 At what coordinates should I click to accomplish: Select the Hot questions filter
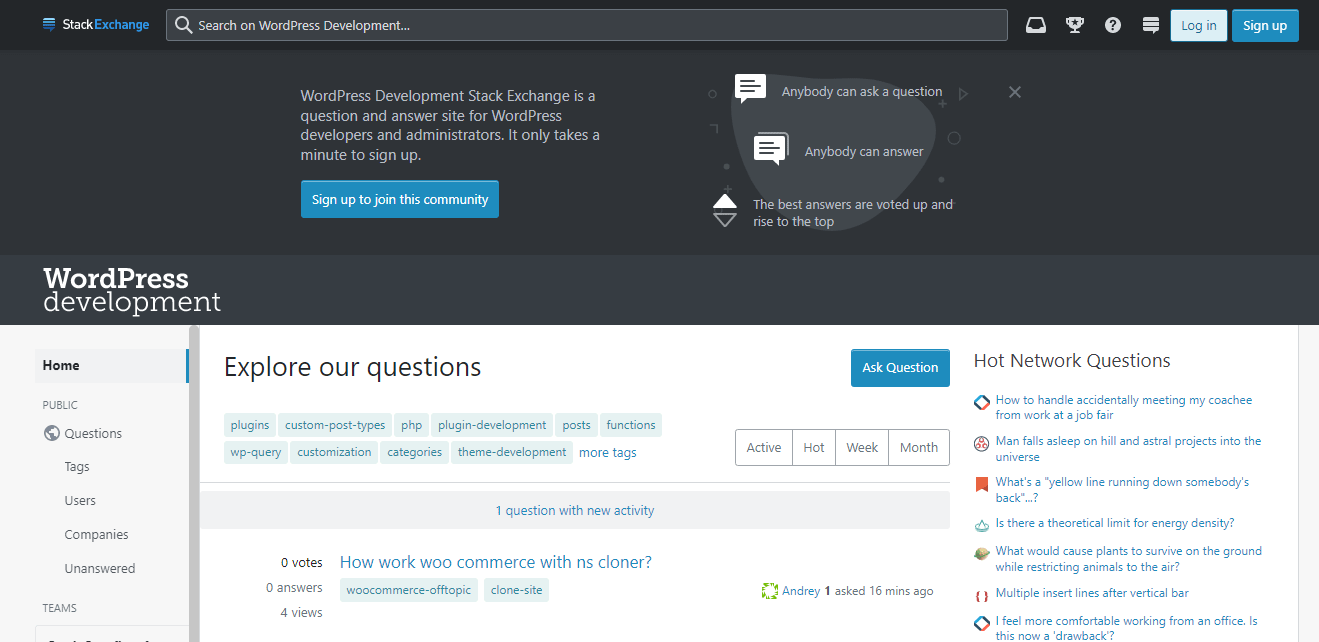tap(813, 447)
